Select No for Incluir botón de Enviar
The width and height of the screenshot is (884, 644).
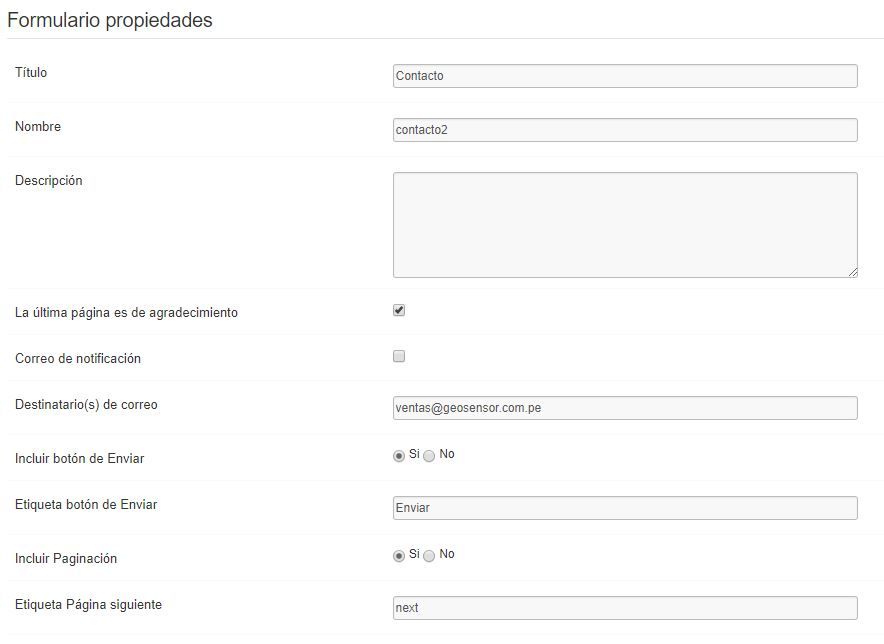click(429, 456)
